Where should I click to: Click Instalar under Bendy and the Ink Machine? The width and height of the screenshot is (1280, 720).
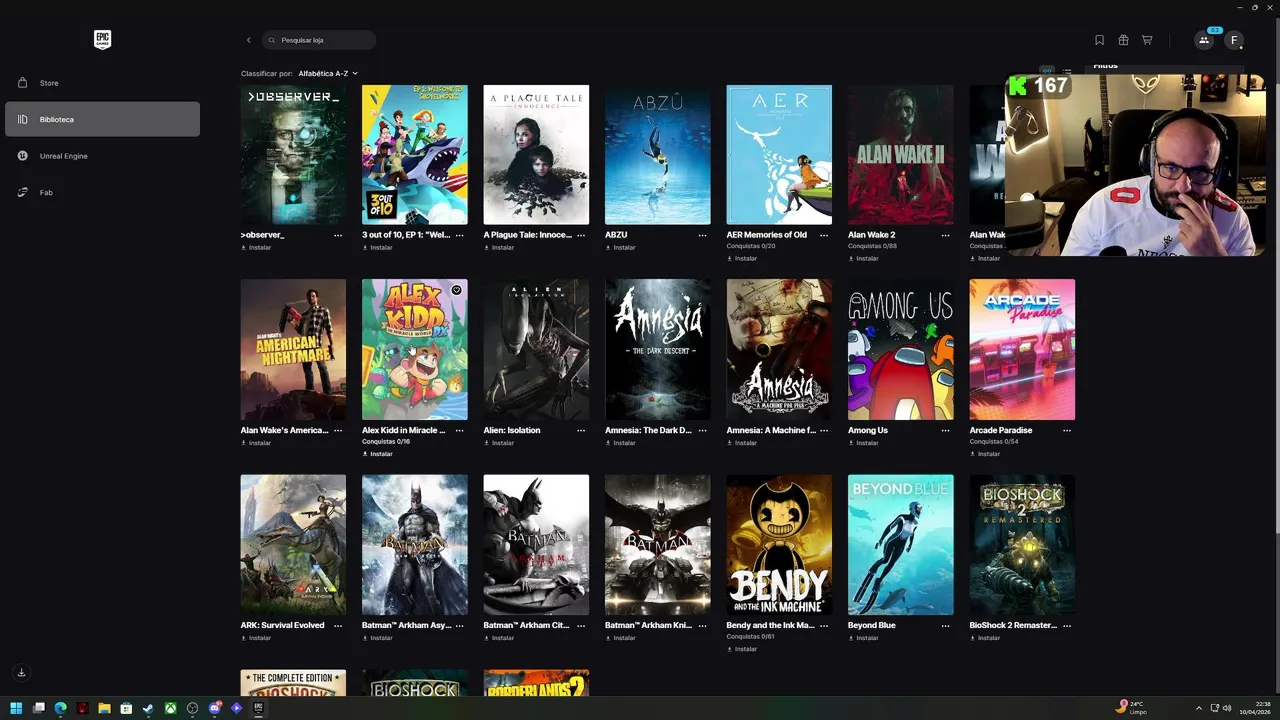click(741, 648)
